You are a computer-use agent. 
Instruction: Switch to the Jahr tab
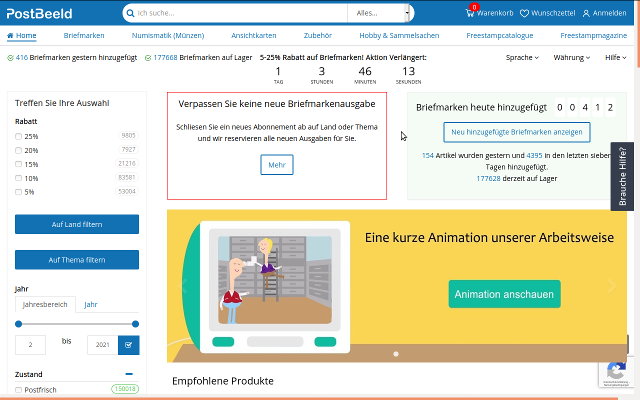91,304
